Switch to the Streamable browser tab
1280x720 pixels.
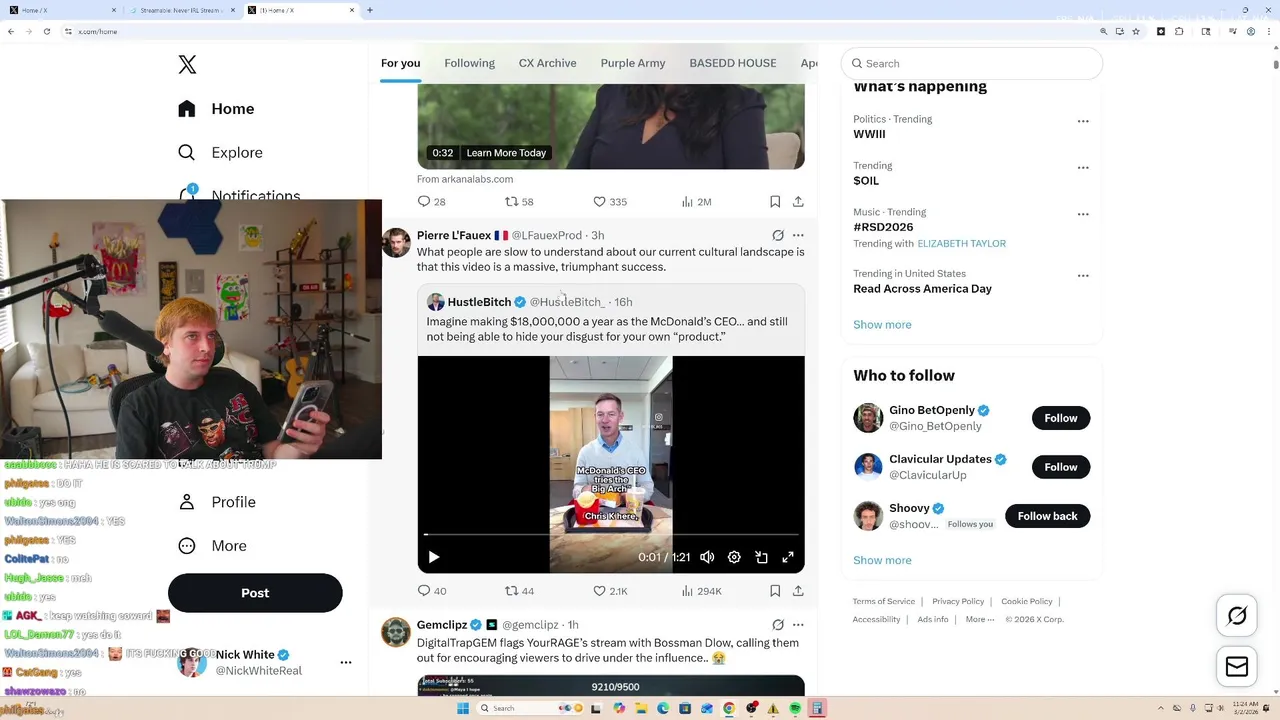coord(182,10)
